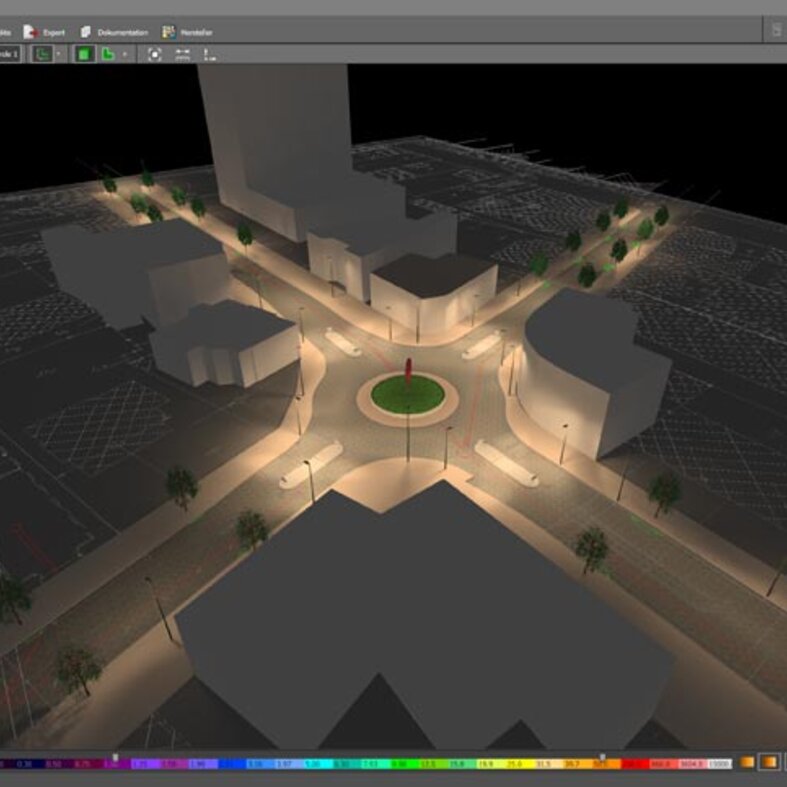Click the zoom-to-fit frame icon
Viewport: 787px width, 787px height.
point(154,54)
